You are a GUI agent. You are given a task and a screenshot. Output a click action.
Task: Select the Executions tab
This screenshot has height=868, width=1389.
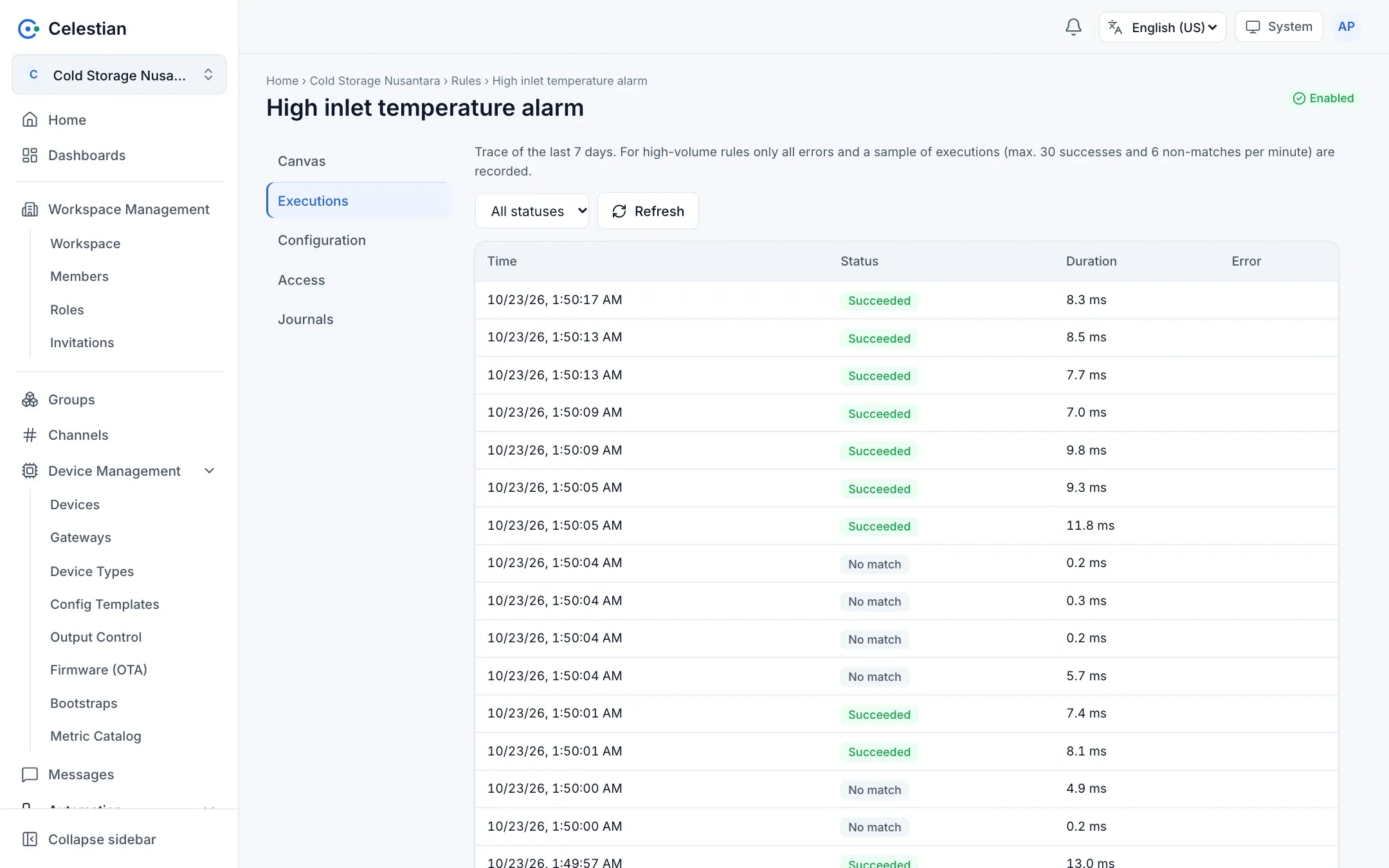click(x=358, y=201)
